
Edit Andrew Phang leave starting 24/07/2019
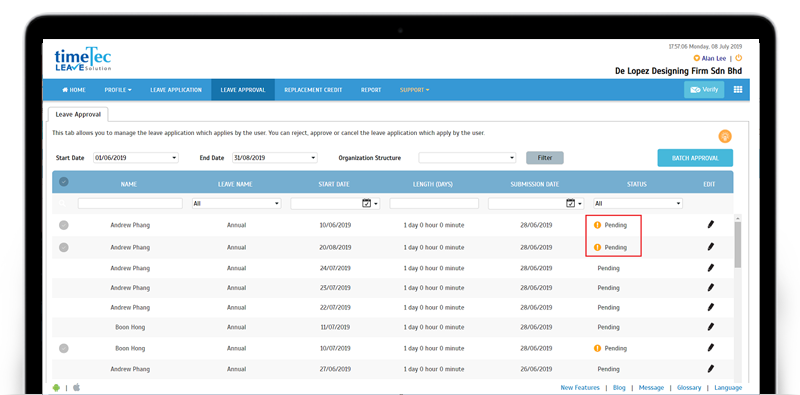click(x=710, y=268)
